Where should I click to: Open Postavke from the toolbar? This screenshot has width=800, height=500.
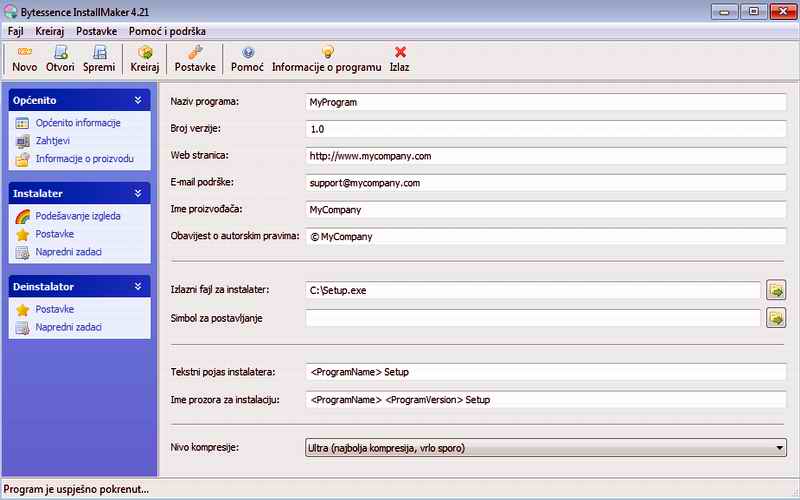tap(195, 52)
